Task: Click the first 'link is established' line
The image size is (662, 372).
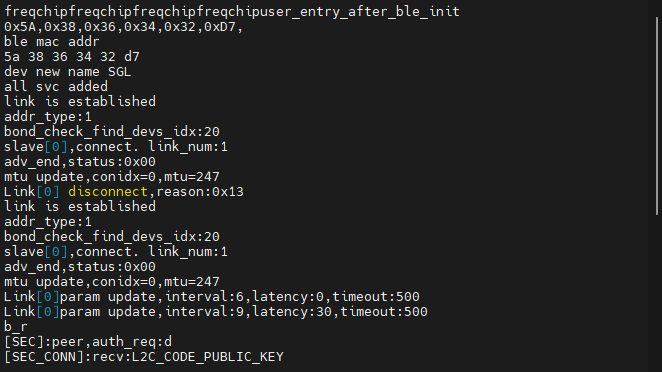Action: pos(80,102)
